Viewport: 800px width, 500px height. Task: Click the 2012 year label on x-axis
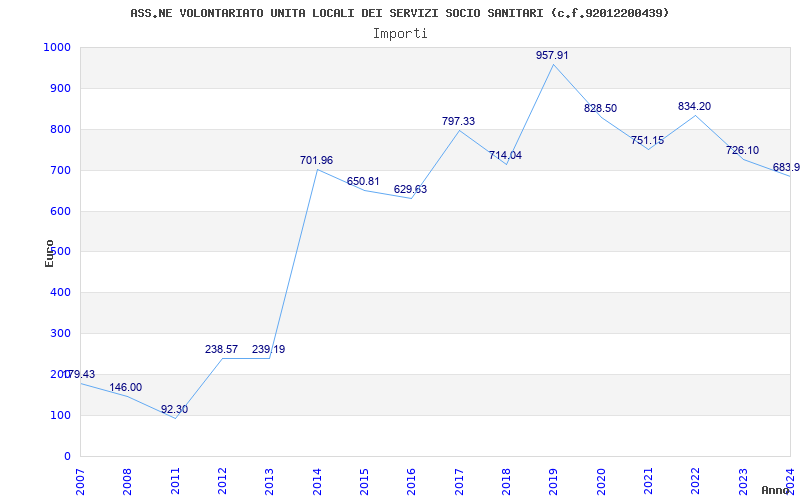(x=222, y=482)
